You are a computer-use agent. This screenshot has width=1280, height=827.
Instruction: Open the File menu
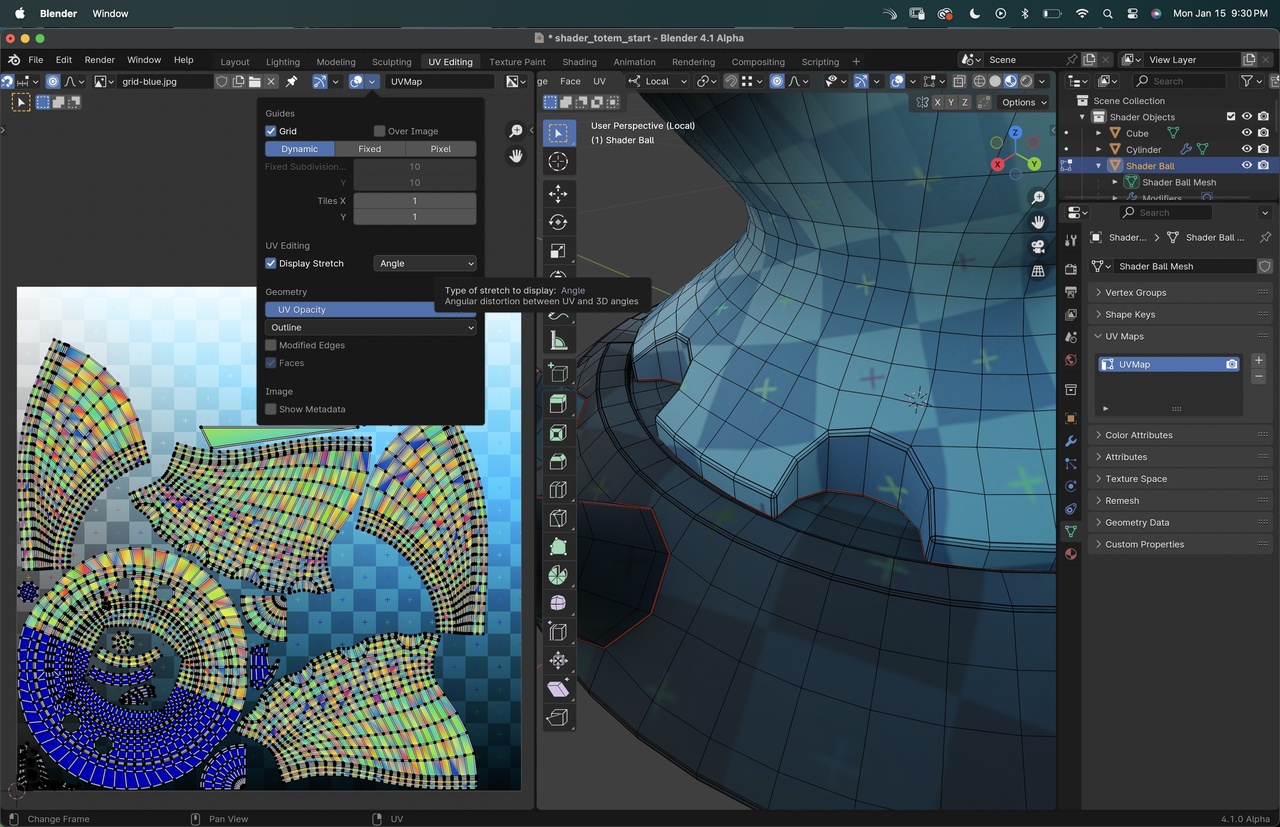pos(36,60)
